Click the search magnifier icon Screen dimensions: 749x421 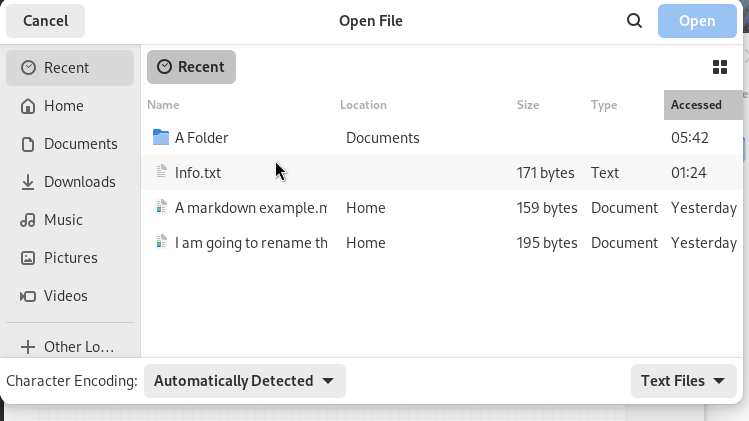(x=634, y=21)
